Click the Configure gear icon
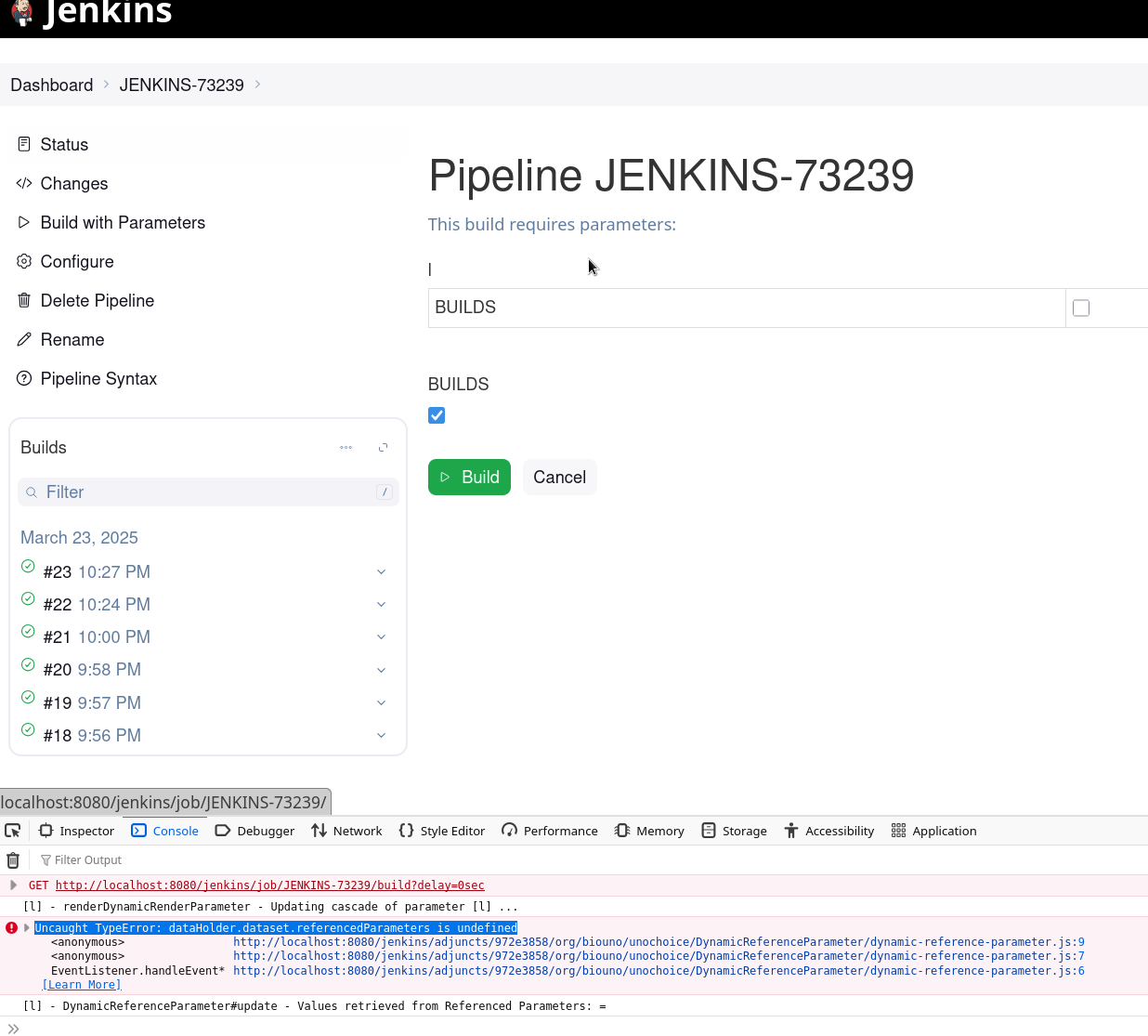 [x=24, y=261]
